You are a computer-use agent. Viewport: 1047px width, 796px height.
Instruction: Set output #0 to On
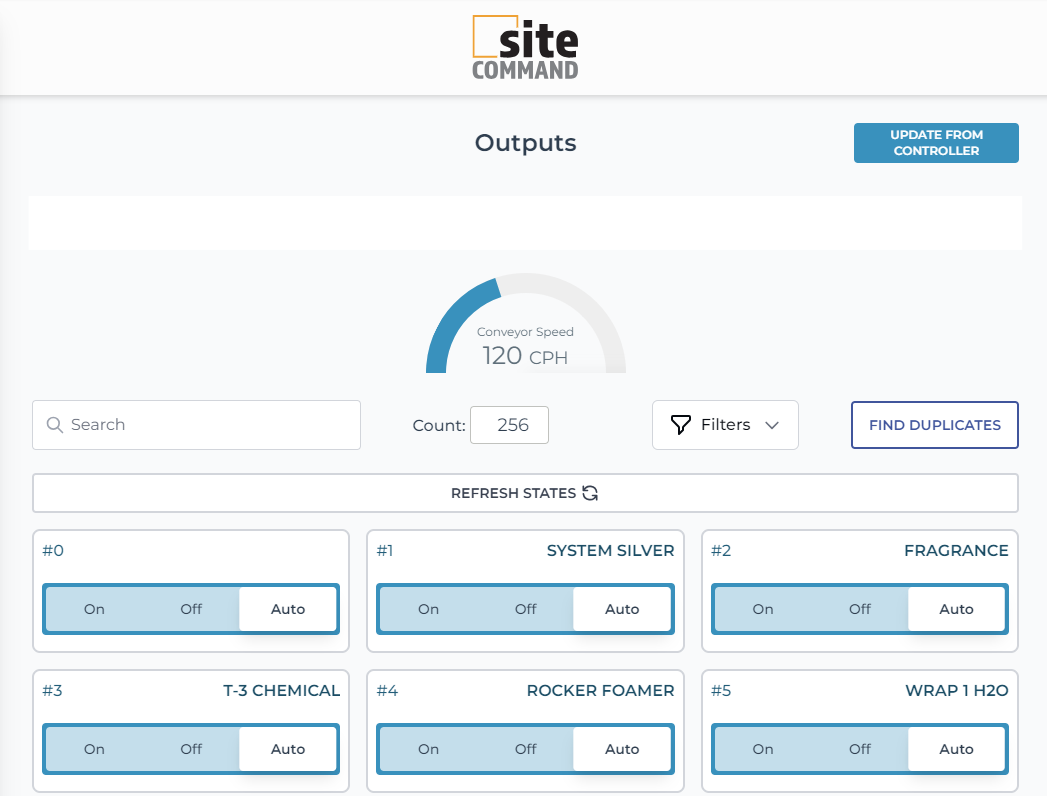click(94, 609)
